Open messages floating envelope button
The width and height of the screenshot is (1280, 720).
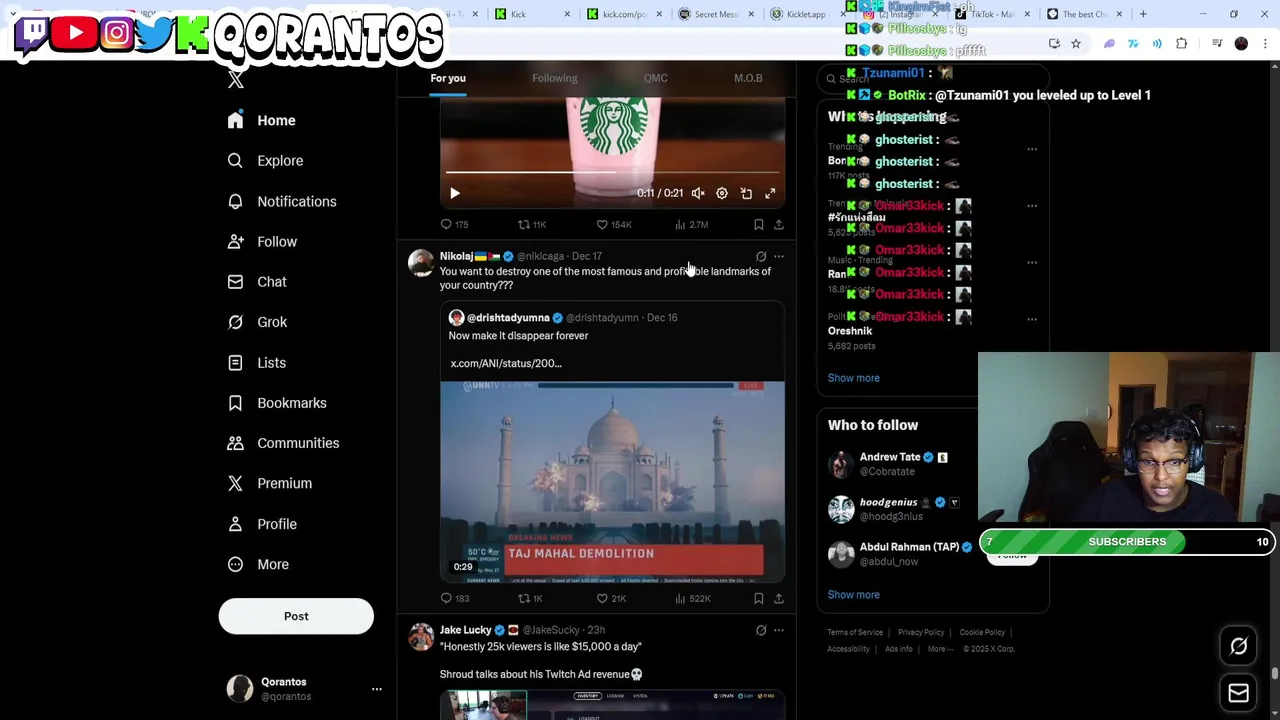click(1238, 693)
